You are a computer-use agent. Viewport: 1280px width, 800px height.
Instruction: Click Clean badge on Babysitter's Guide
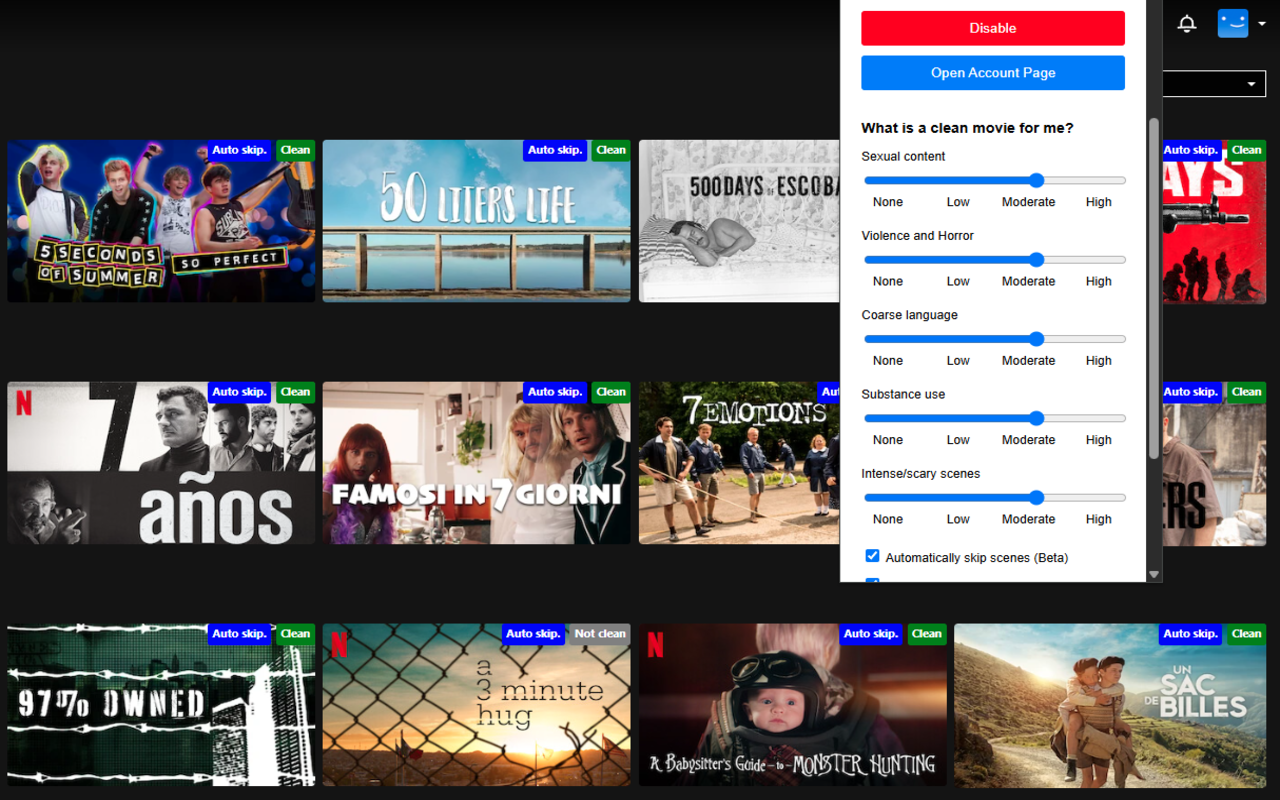(x=927, y=634)
